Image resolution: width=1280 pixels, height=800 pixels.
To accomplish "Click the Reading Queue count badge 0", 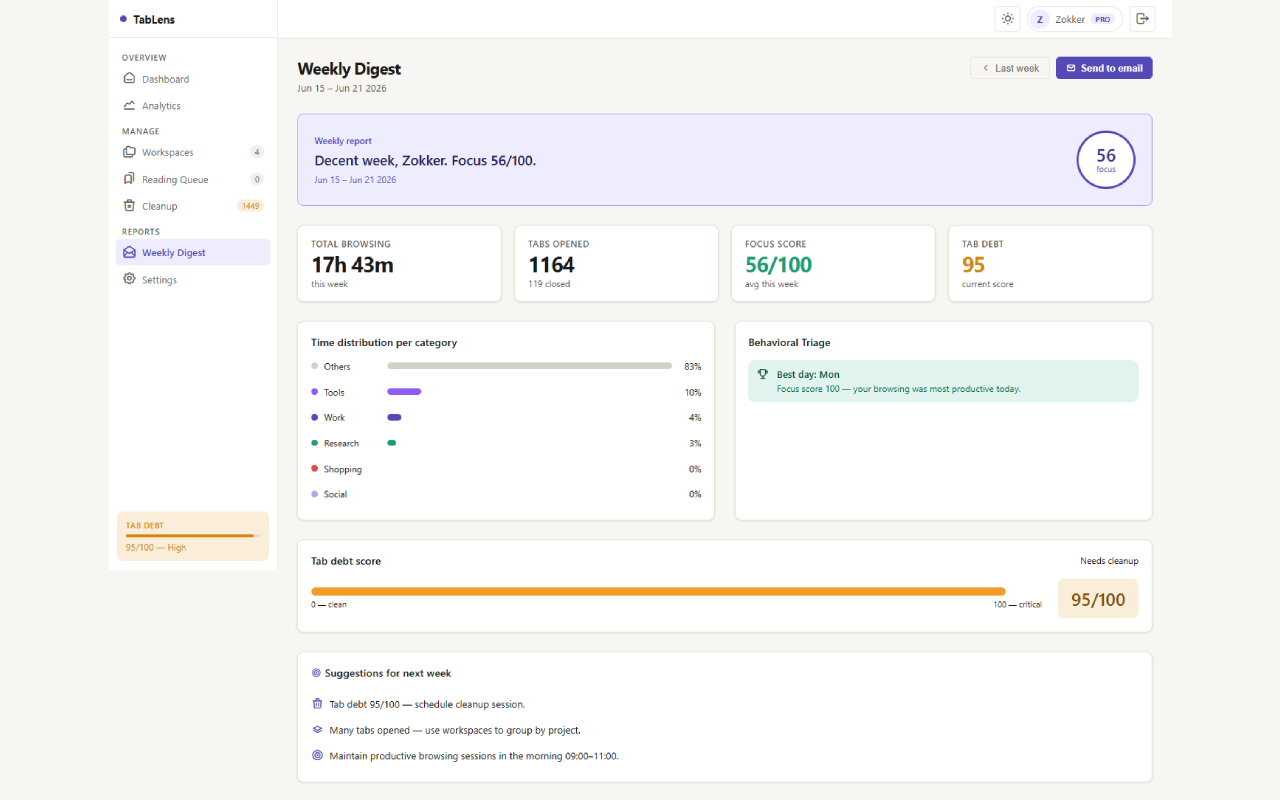I will (x=257, y=179).
